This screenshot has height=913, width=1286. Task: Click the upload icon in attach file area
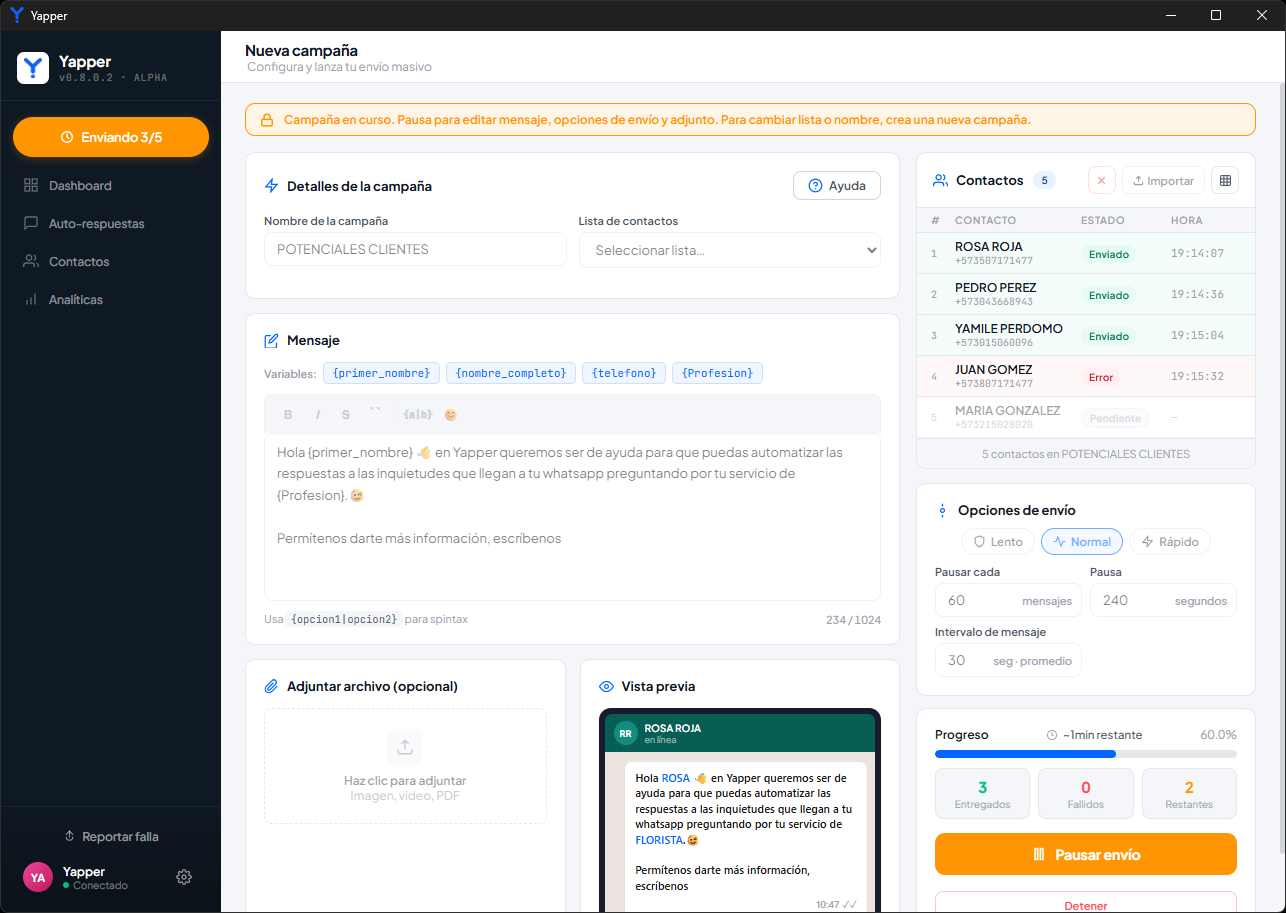[x=405, y=747]
